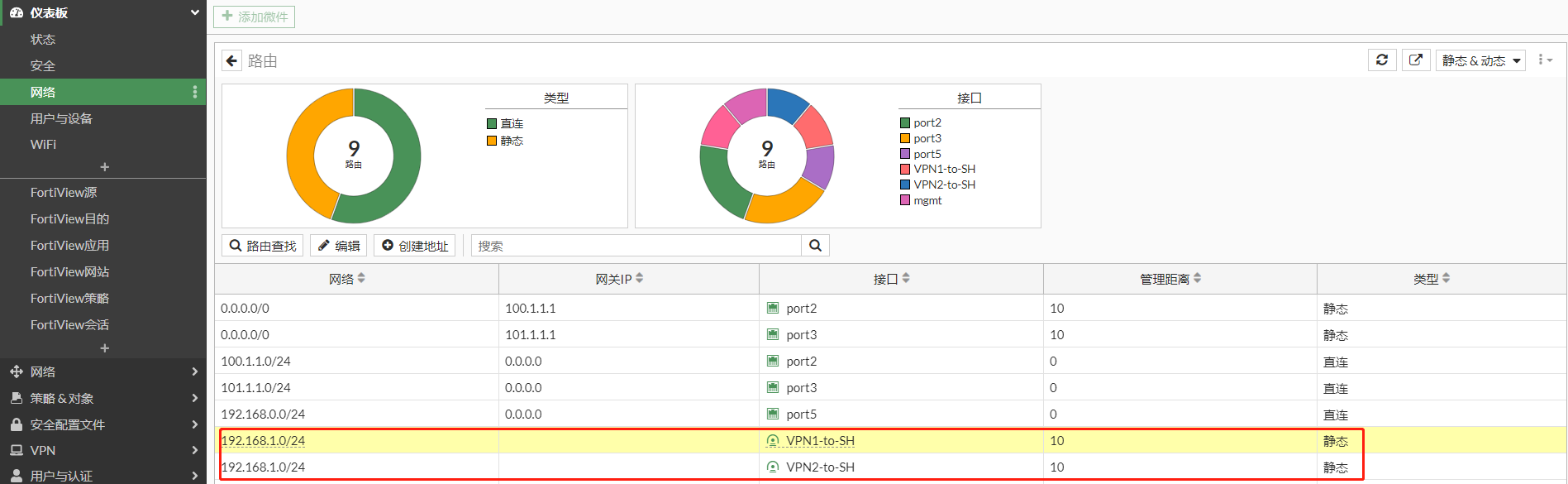
Task: Select 用户与设备 in the dashboard menu
Action: point(61,118)
